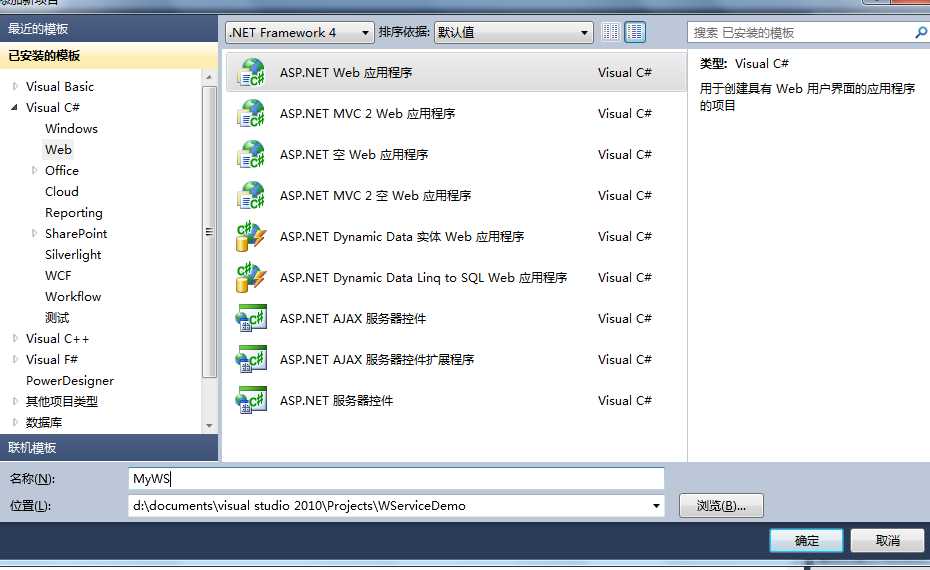This screenshot has width=930, height=570.
Task: Select 'ASP.NET 服务器控件' template name
Action: point(336,400)
